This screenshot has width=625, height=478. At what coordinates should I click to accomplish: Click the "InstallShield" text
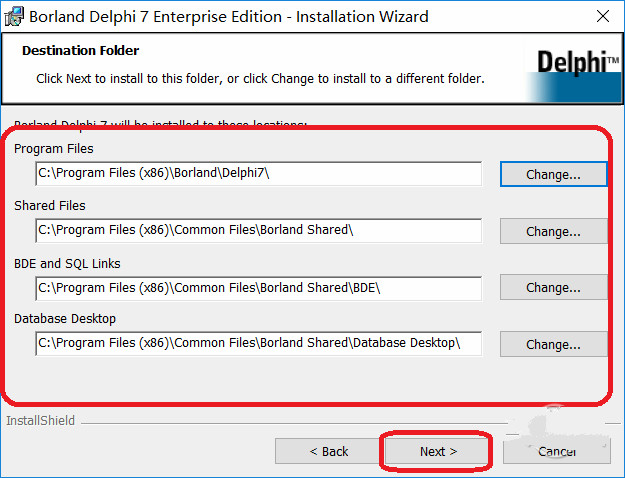tap(41, 421)
